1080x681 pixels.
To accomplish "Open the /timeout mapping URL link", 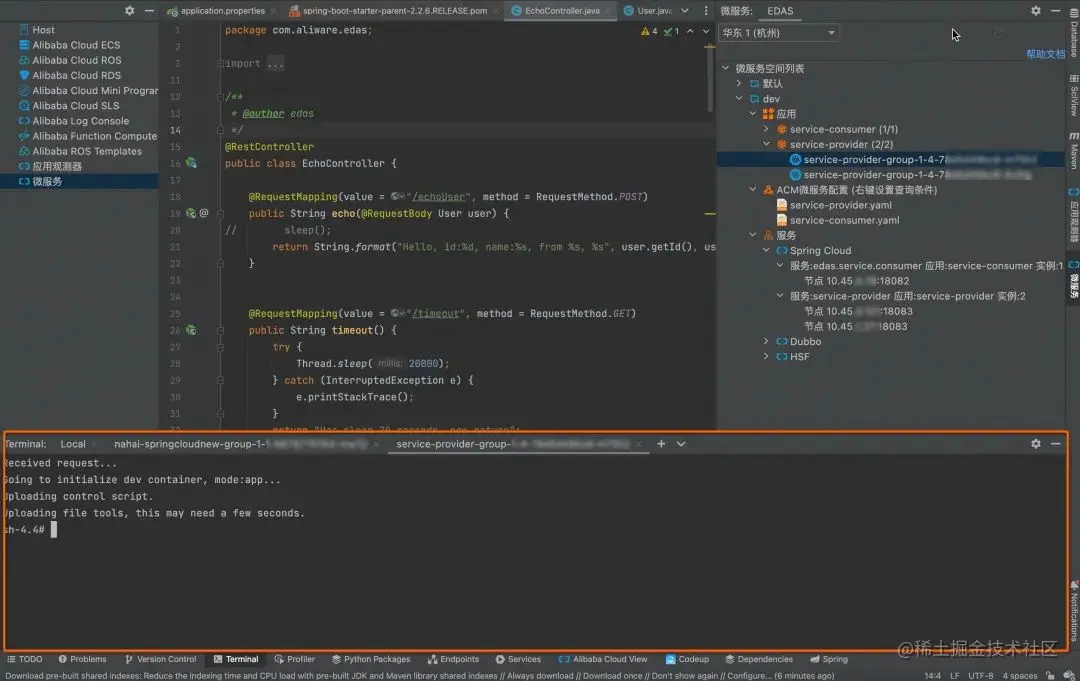I will 435,313.
